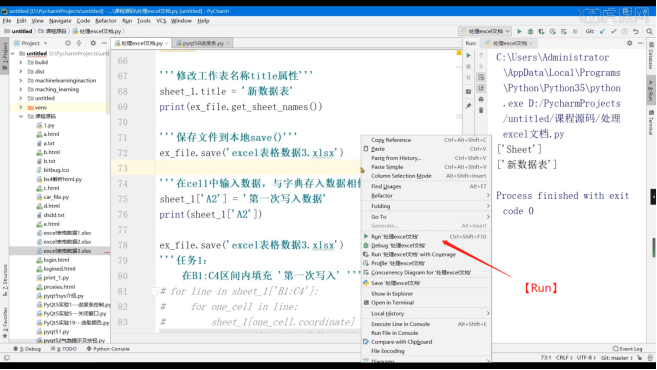This screenshot has width=657, height=370.
Task: Locate the current file in the Project tree
Action: [68, 43]
